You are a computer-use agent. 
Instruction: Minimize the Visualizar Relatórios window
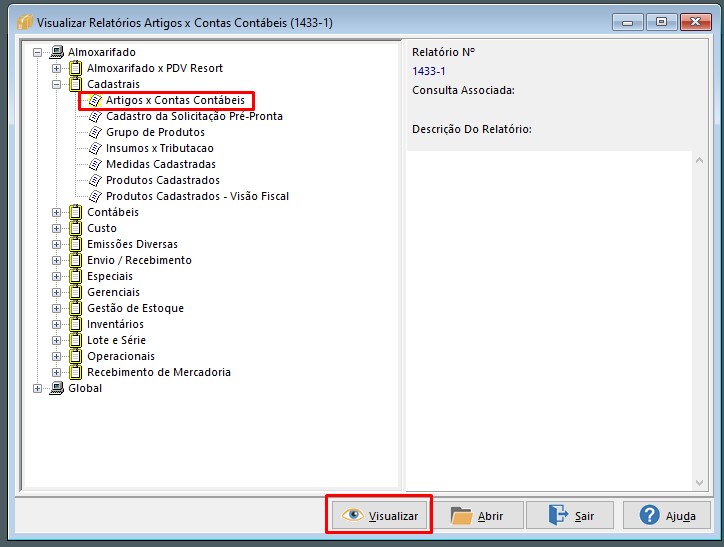pyautogui.click(x=627, y=22)
